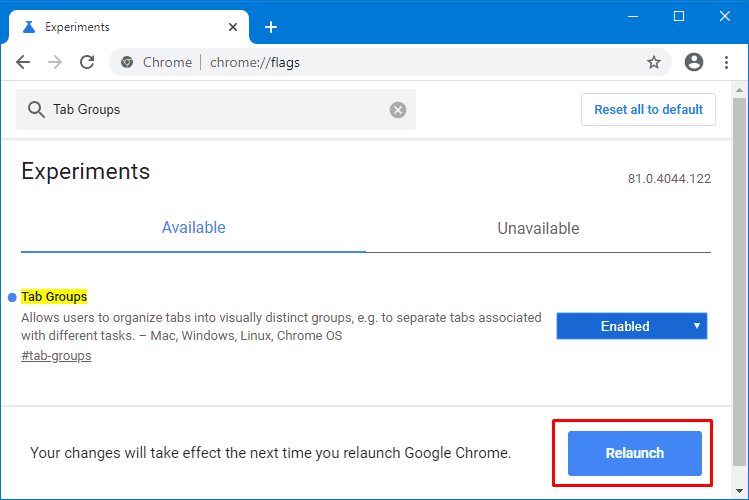Click the Chrome site info icon
This screenshot has width=749, height=500.
coord(127,62)
